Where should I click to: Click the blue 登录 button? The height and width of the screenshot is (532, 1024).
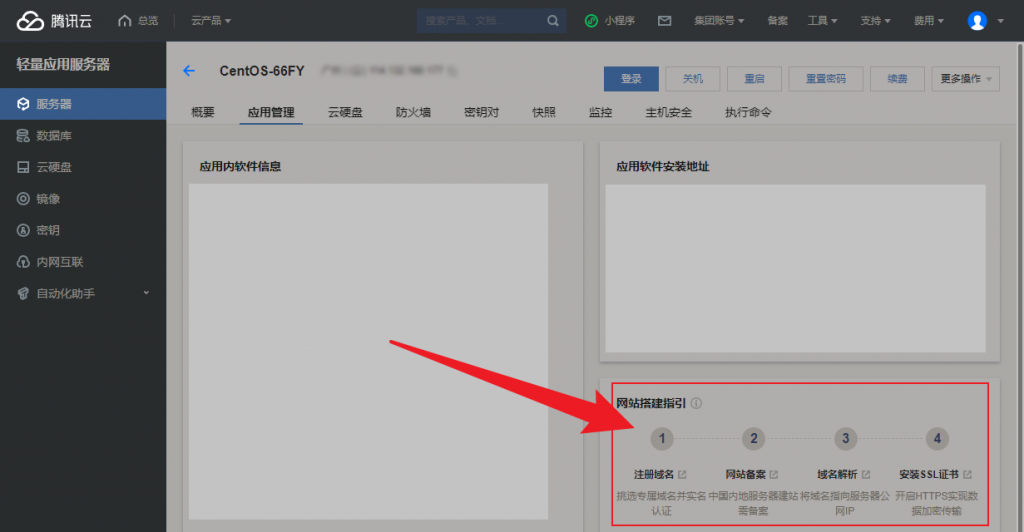[x=631, y=79]
